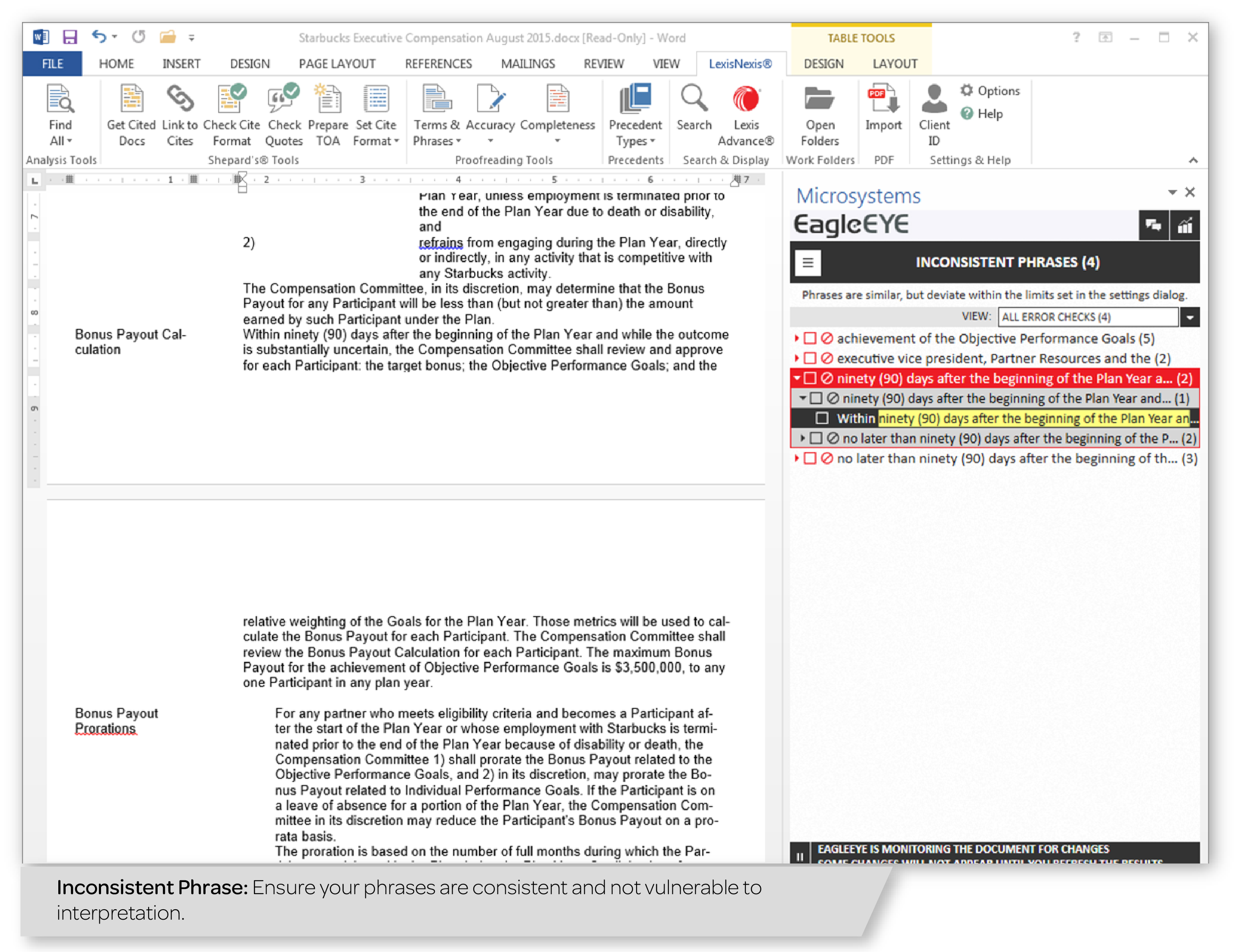Tick checkbox for 'no later than ninety (90)... th... (3)'
The image size is (1238, 952).
[x=810, y=459]
